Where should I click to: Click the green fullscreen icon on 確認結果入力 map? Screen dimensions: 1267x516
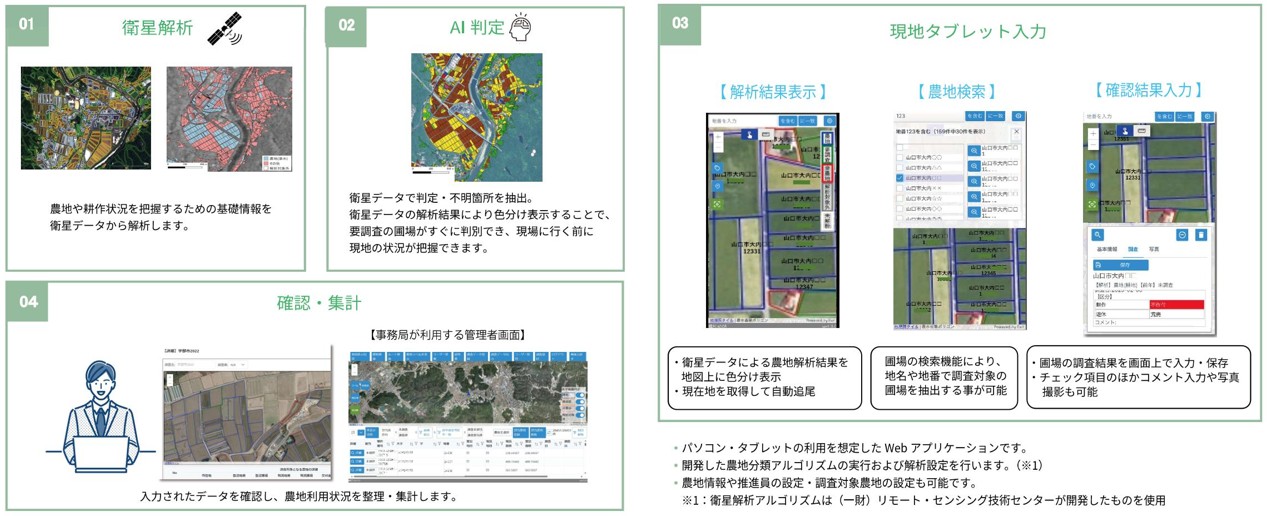click(x=1093, y=203)
